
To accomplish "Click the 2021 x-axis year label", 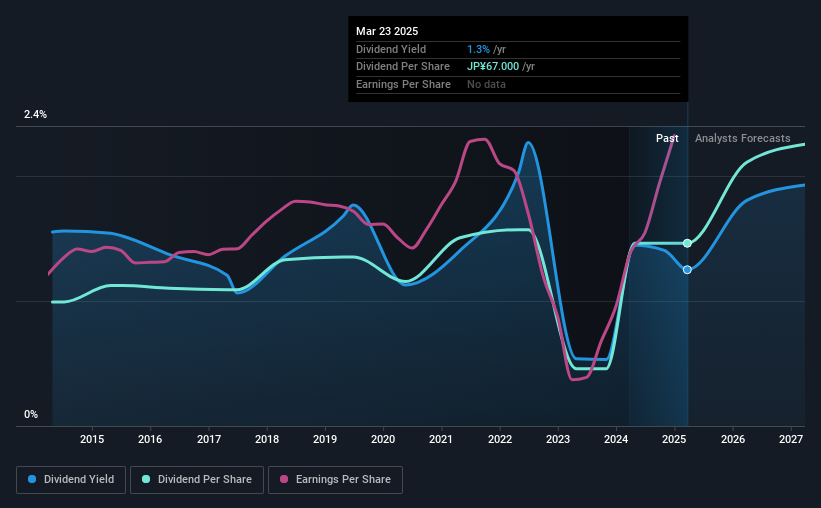I will pyautogui.click(x=441, y=439).
